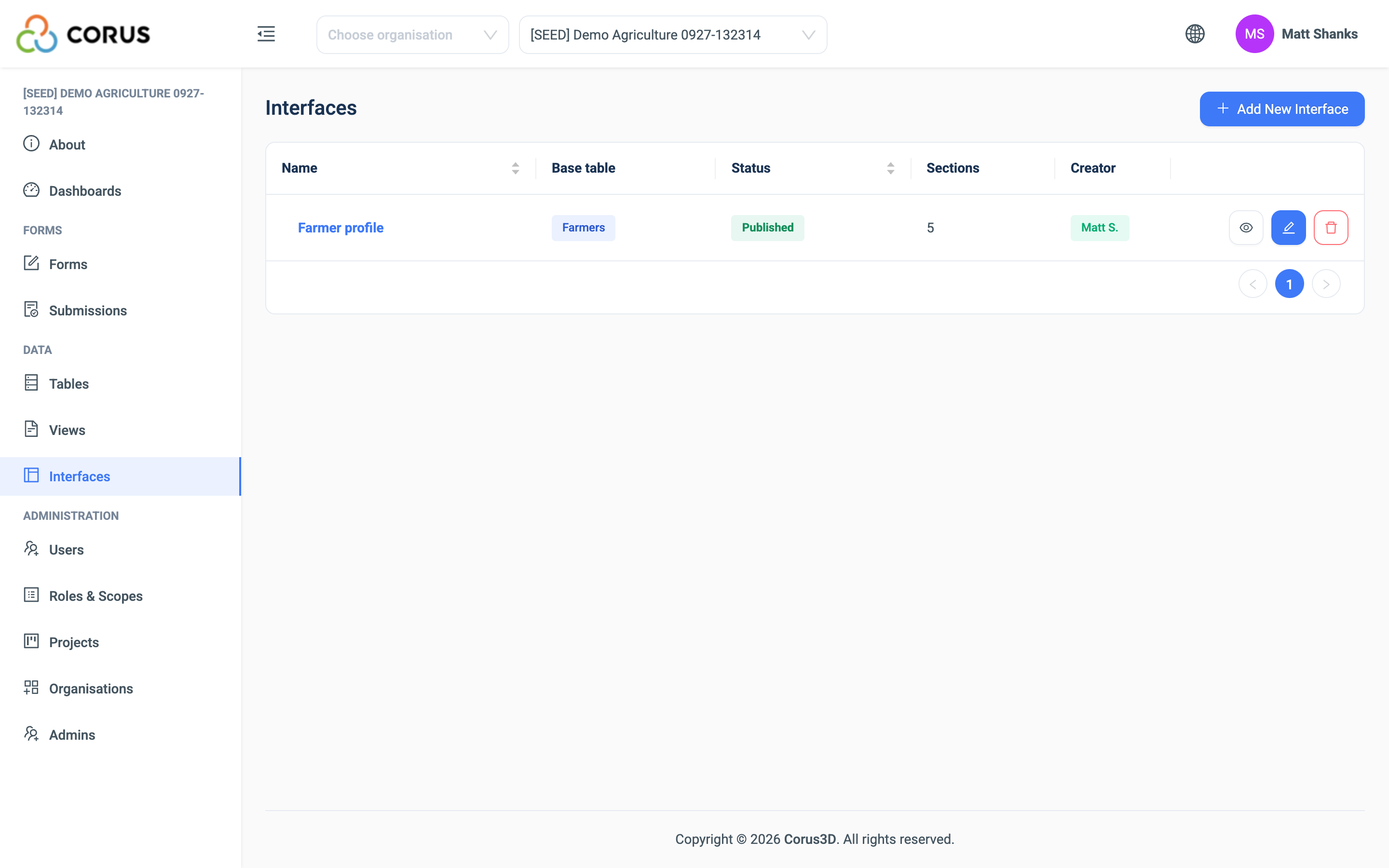The height and width of the screenshot is (868, 1389).
Task: Click the Matt S. creator tag
Action: 1099,228
